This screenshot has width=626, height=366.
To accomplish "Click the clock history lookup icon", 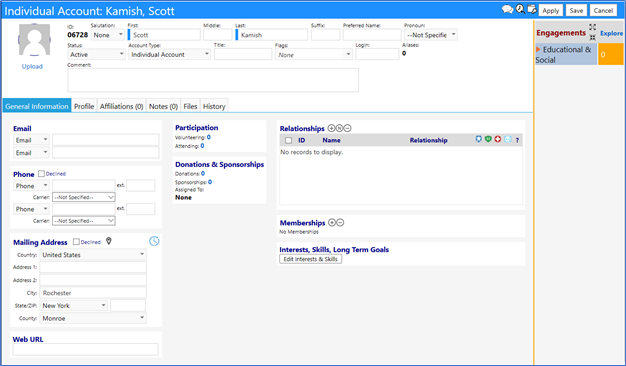I will 520,9.
